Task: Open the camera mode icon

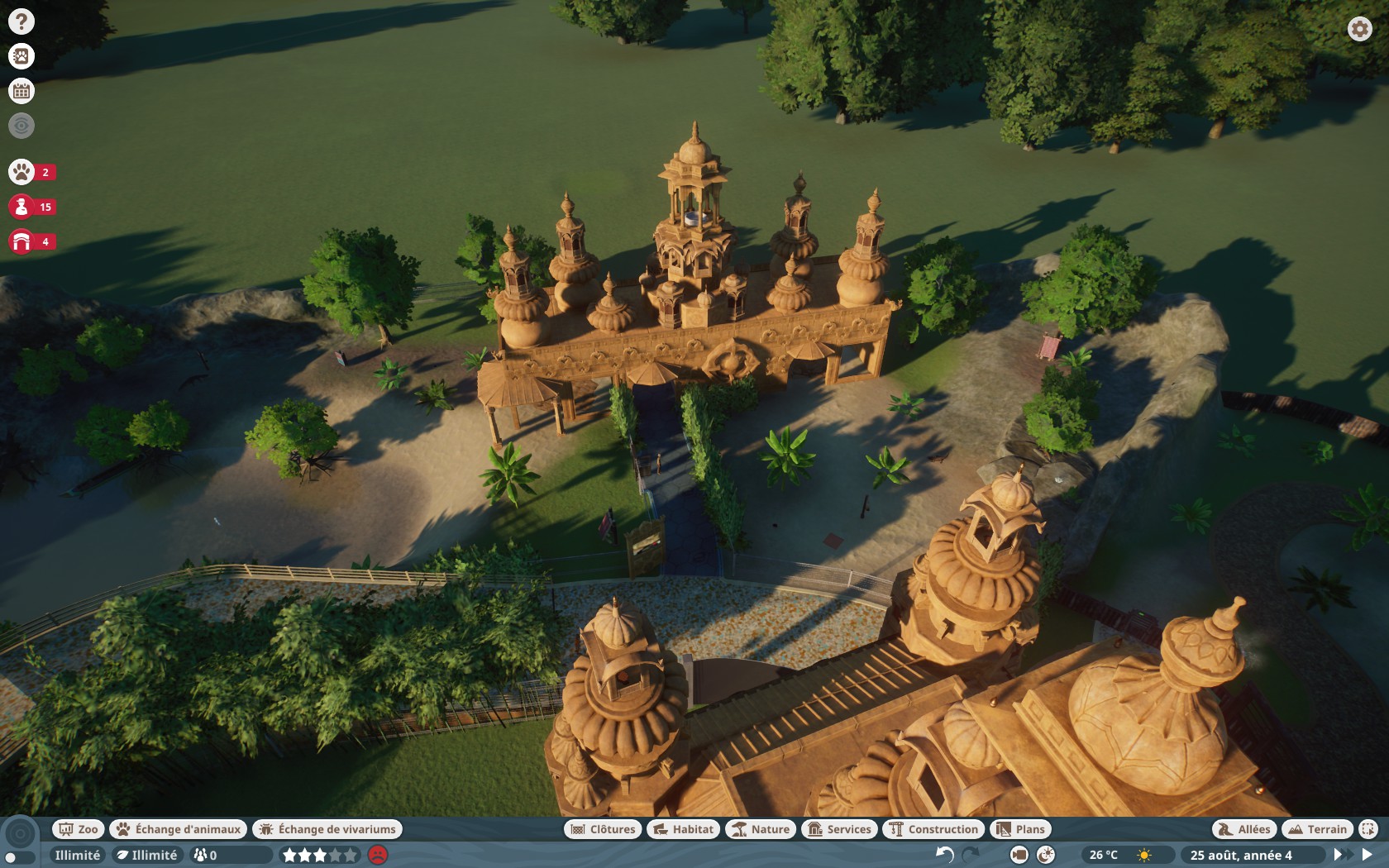Action: pyautogui.click(x=1019, y=855)
